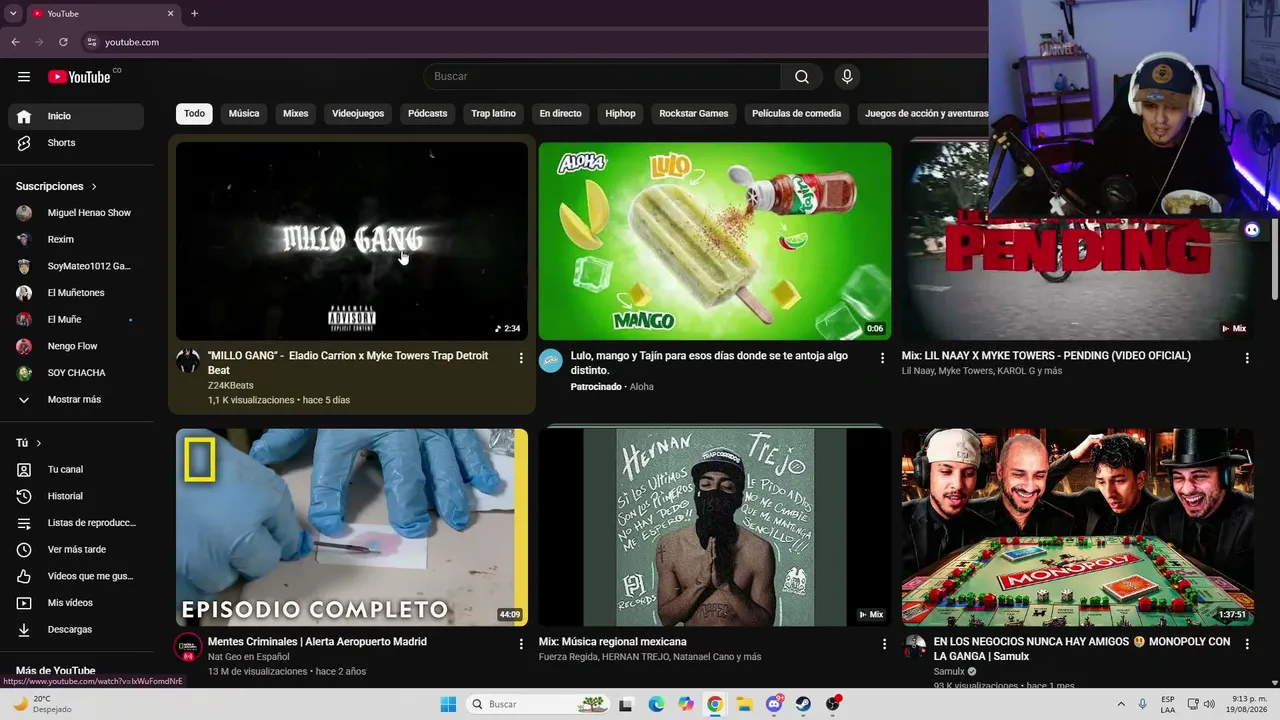1280x720 pixels.
Task: Select the Rockstar Games filter chip
Action: pos(694,114)
